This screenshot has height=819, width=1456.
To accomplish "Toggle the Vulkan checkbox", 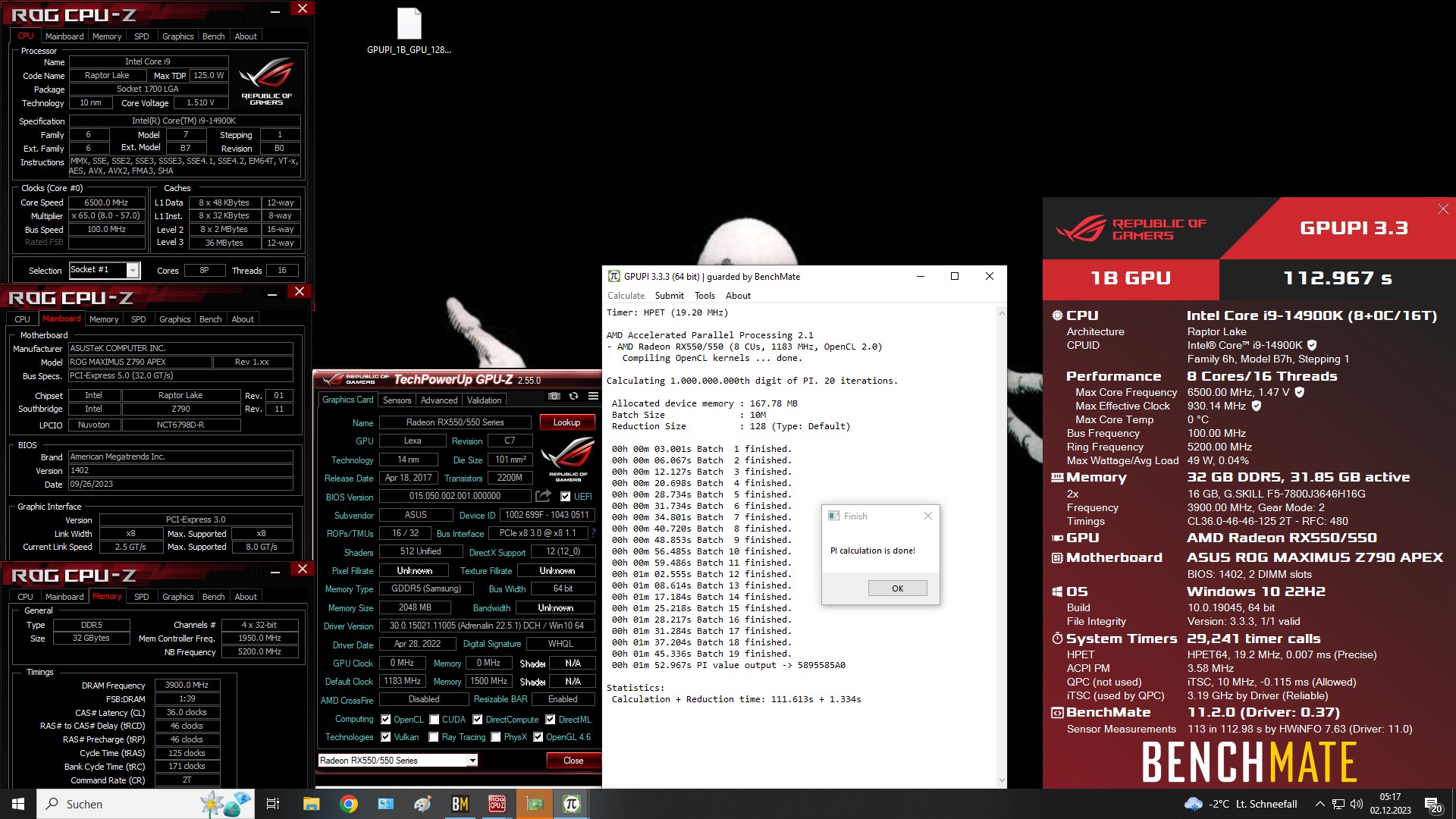I will (x=385, y=737).
